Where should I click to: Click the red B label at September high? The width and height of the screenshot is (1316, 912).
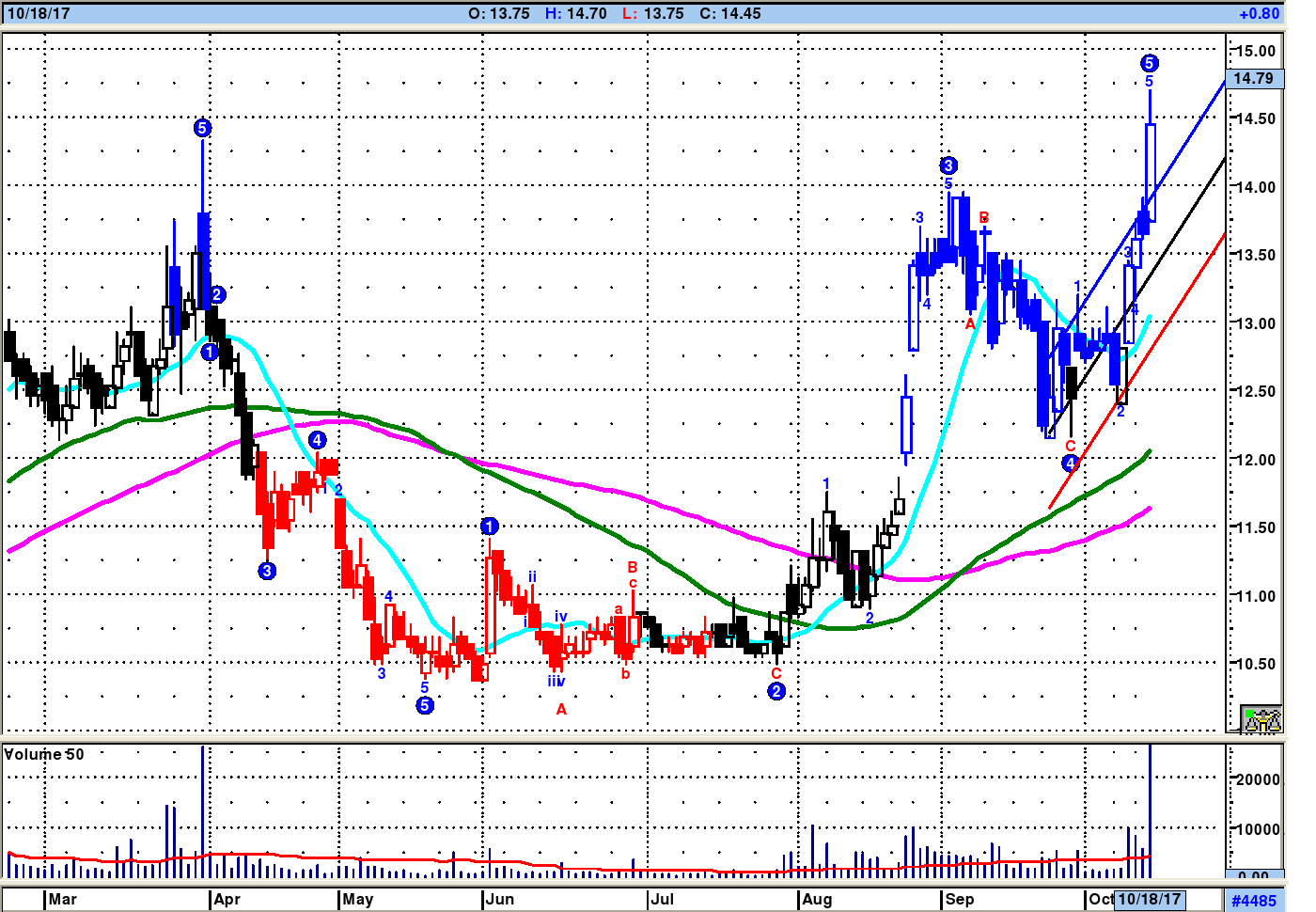(x=984, y=218)
